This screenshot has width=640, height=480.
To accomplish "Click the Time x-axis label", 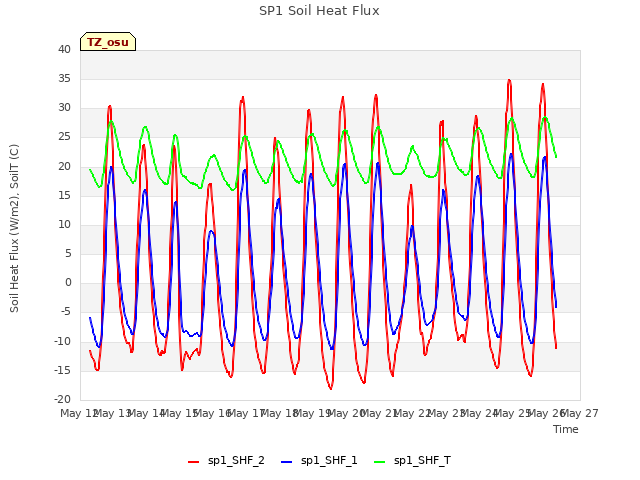I will (x=566, y=429).
